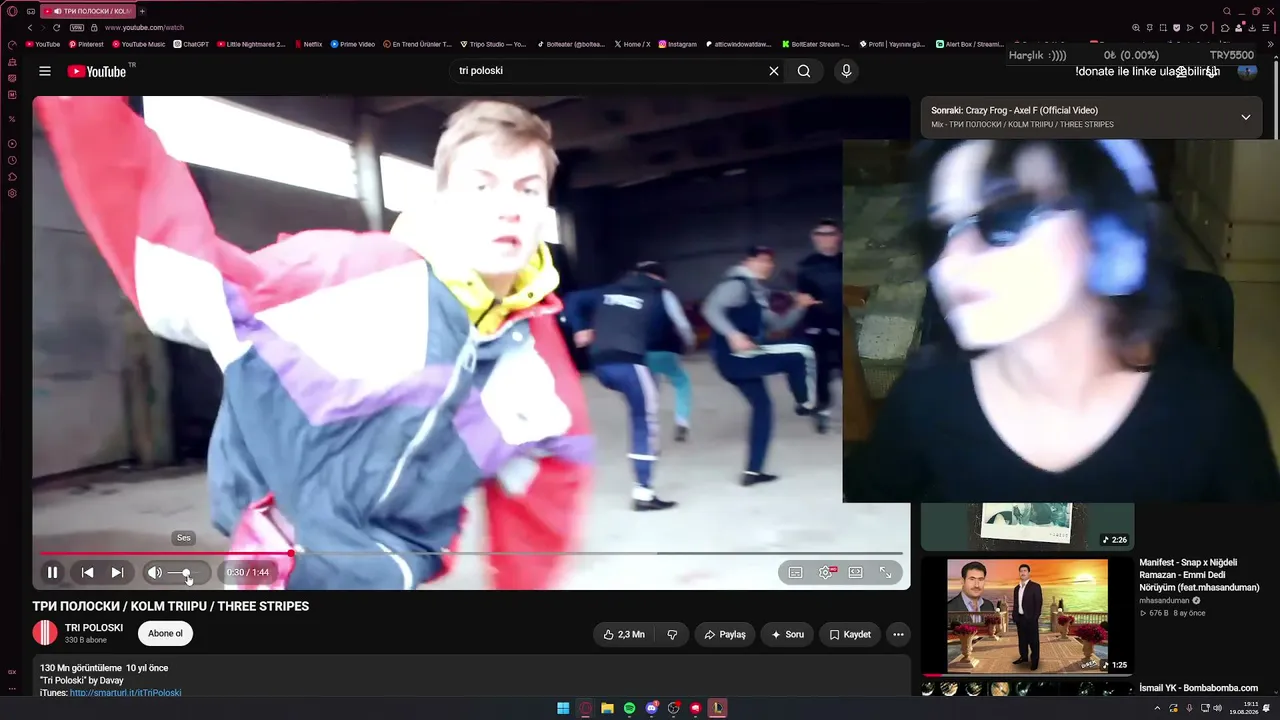Screen dimensions: 1280x720
Task: Toggle the browser VPN badge
Action: 77,28
